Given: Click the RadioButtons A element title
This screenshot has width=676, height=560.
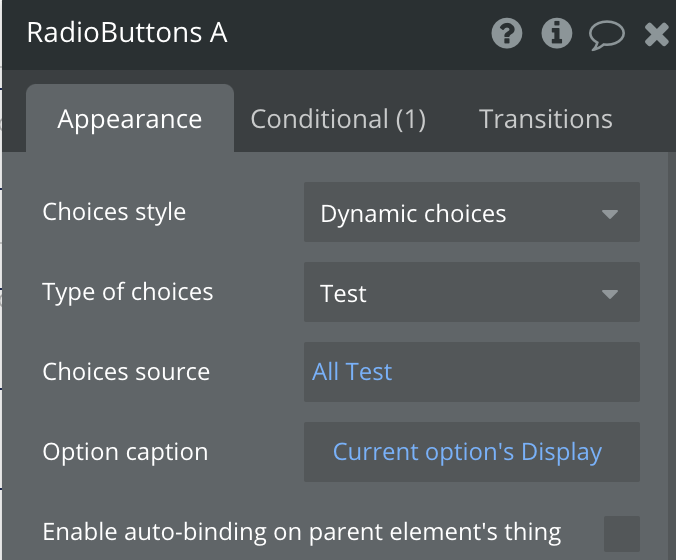Looking at the screenshot, I should pyautogui.click(x=127, y=33).
